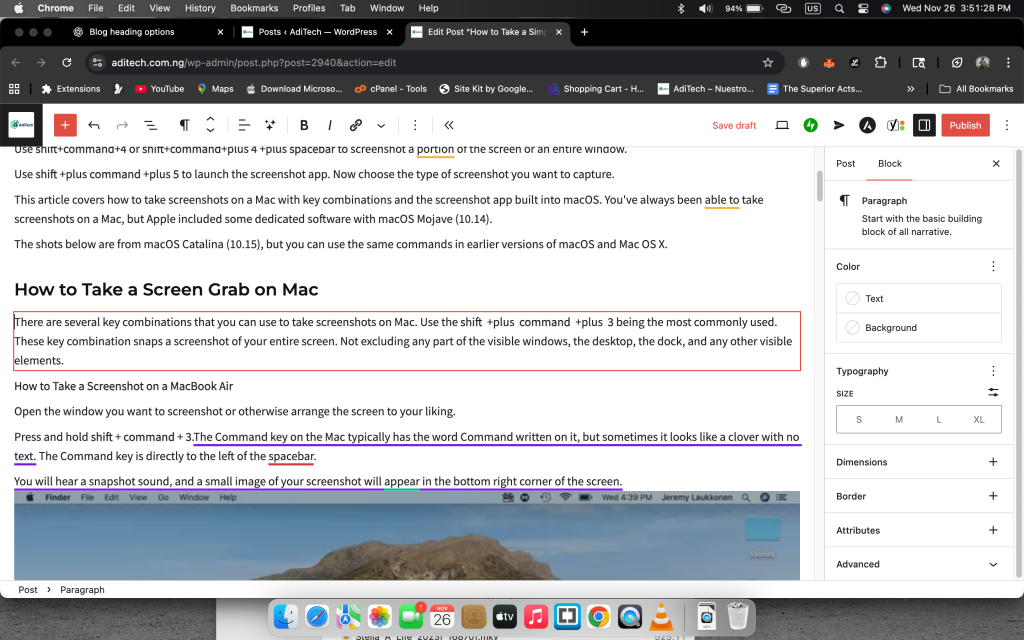Toggle the Settings sidebar panel
The height and width of the screenshot is (640, 1024).
[924, 125]
